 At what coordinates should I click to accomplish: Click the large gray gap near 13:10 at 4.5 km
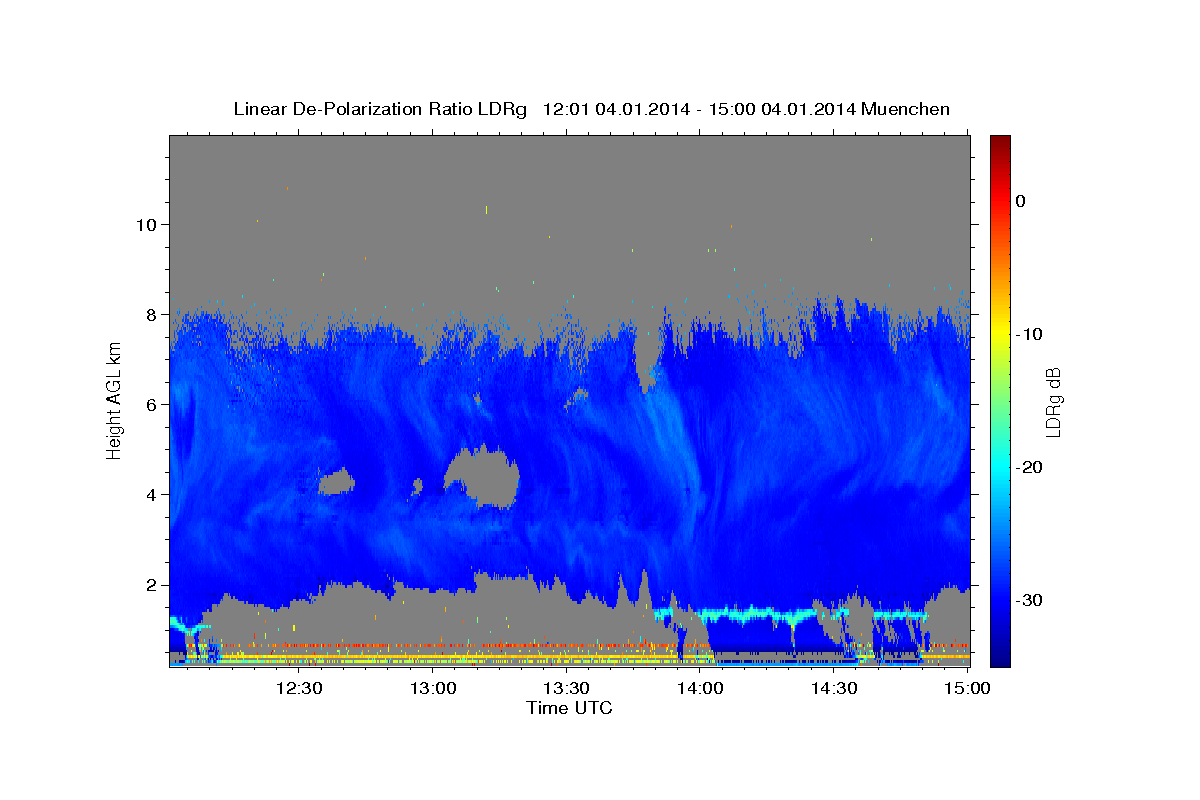(x=482, y=477)
